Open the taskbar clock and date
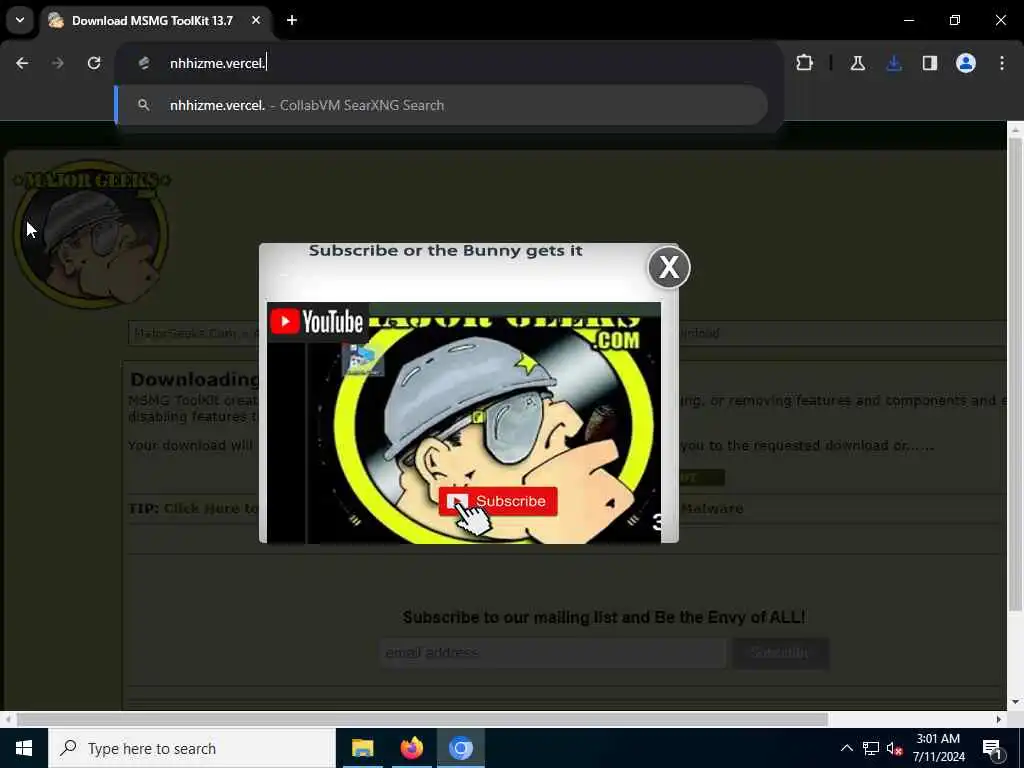 (938, 748)
